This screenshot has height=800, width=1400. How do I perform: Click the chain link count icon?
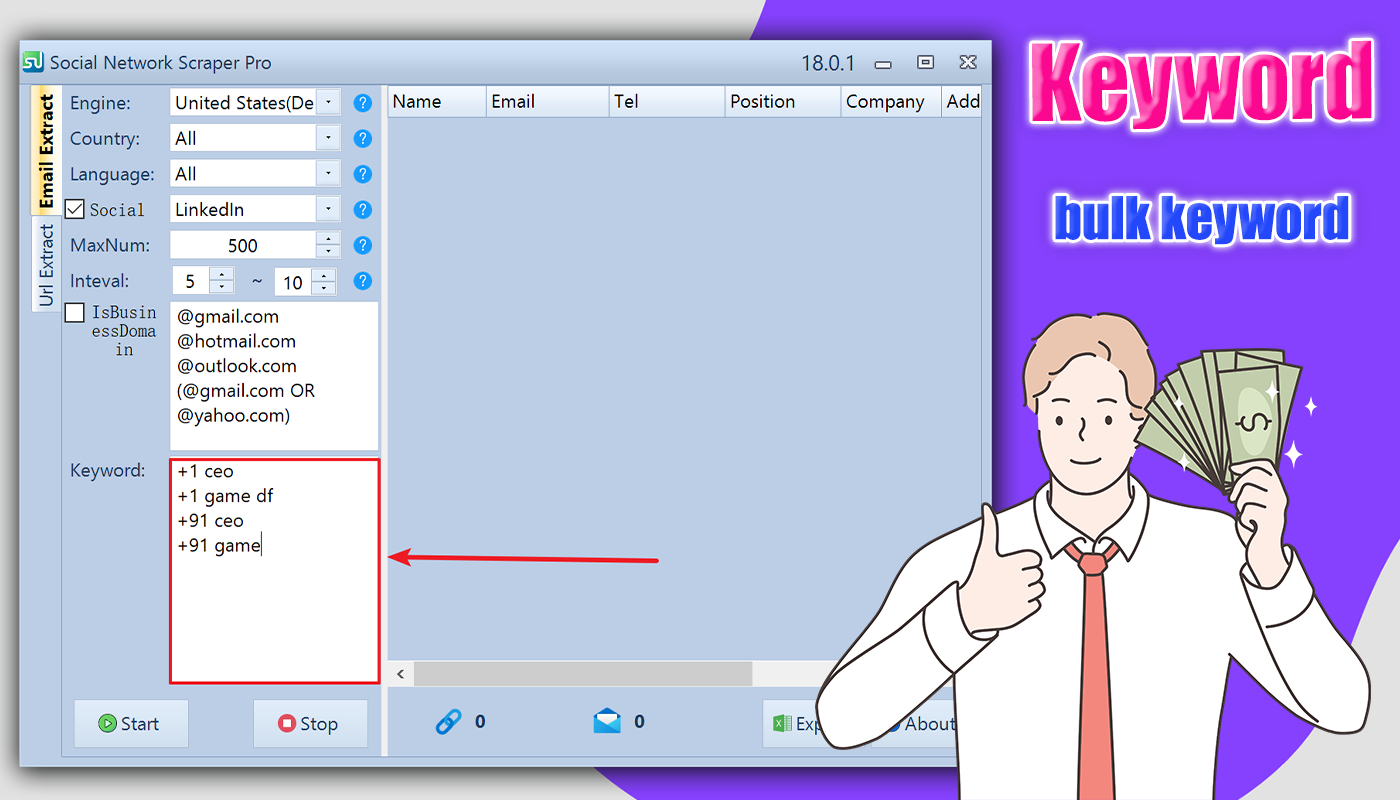click(x=449, y=721)
